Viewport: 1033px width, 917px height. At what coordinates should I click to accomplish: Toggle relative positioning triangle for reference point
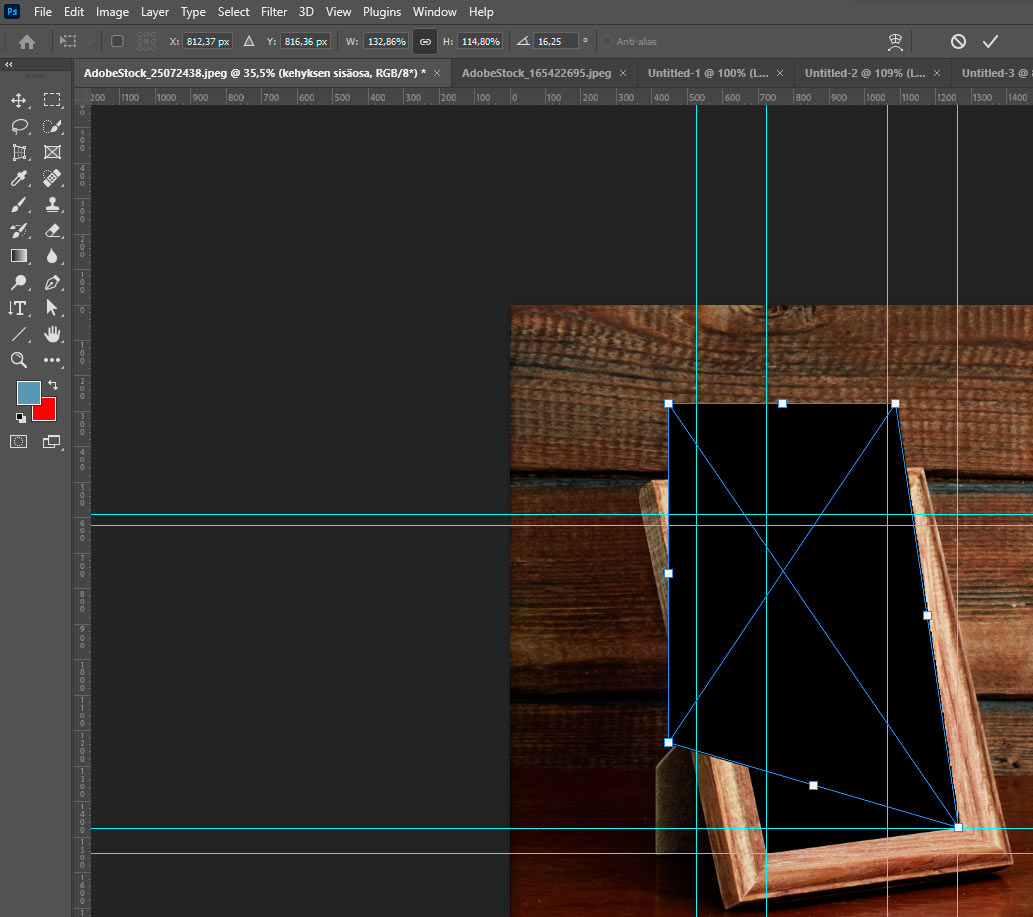(249, 41)
